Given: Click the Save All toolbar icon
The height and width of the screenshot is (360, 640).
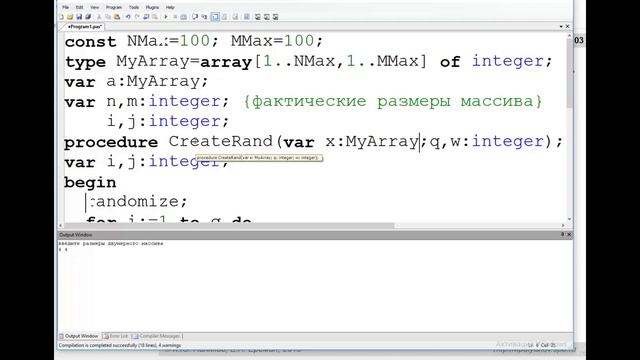Looking at the screenshot, I should point(88,17).
